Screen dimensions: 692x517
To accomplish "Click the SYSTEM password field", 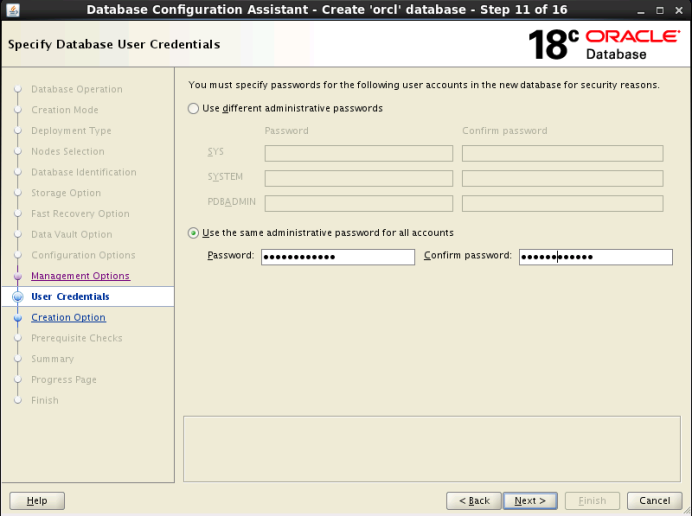I will (359, 179).
